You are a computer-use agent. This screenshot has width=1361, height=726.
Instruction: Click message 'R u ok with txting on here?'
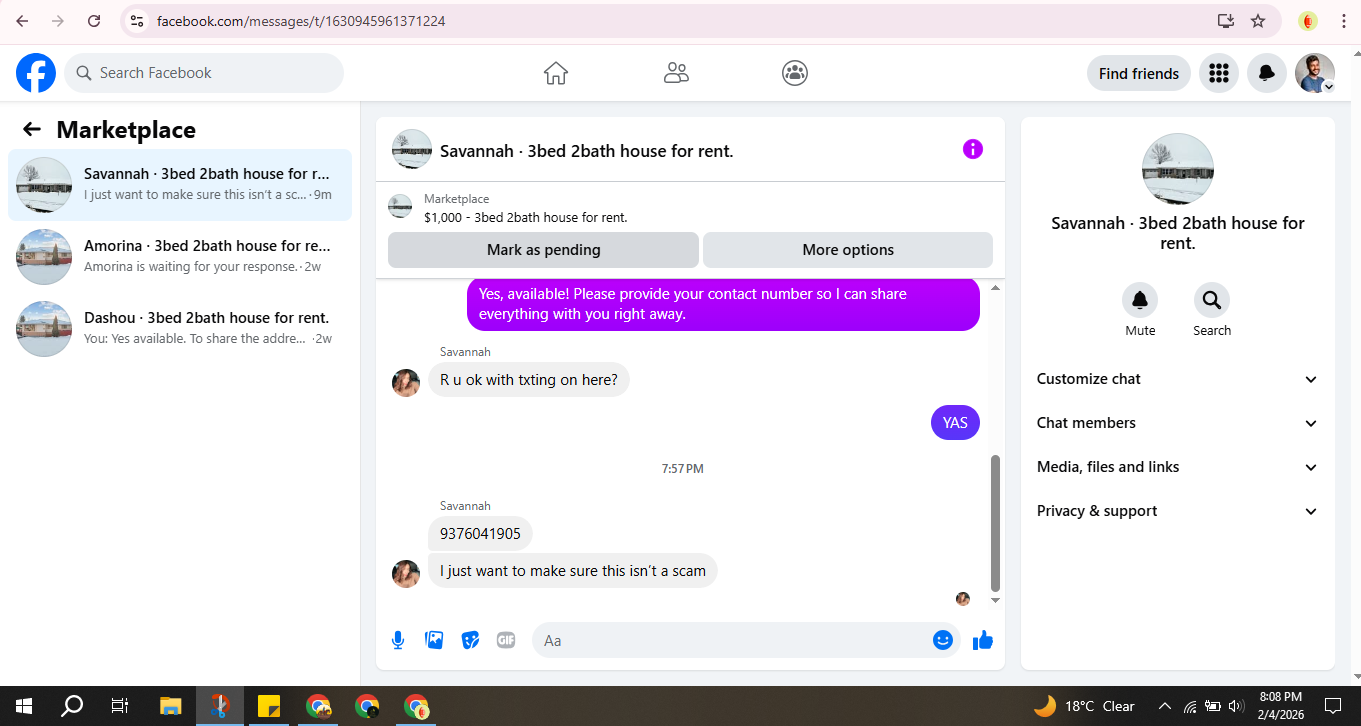click(x=529, y=380)
